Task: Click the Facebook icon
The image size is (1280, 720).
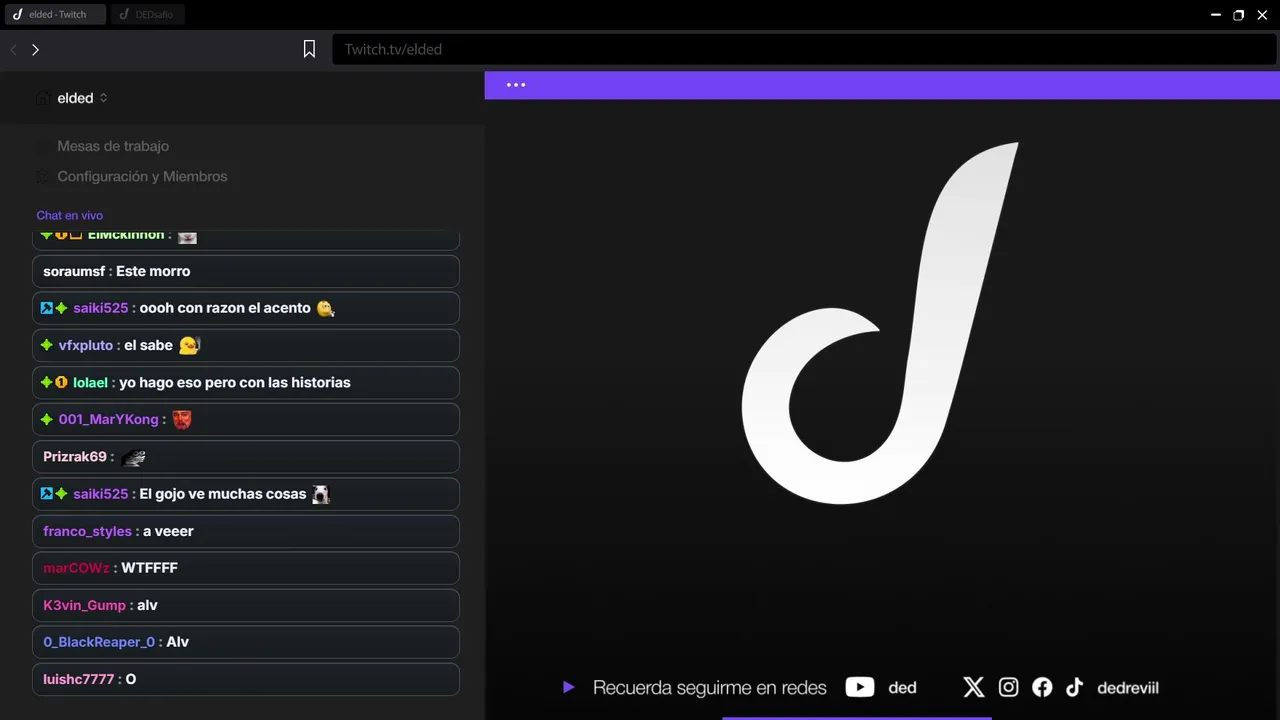Action: tap(1042, 687)
